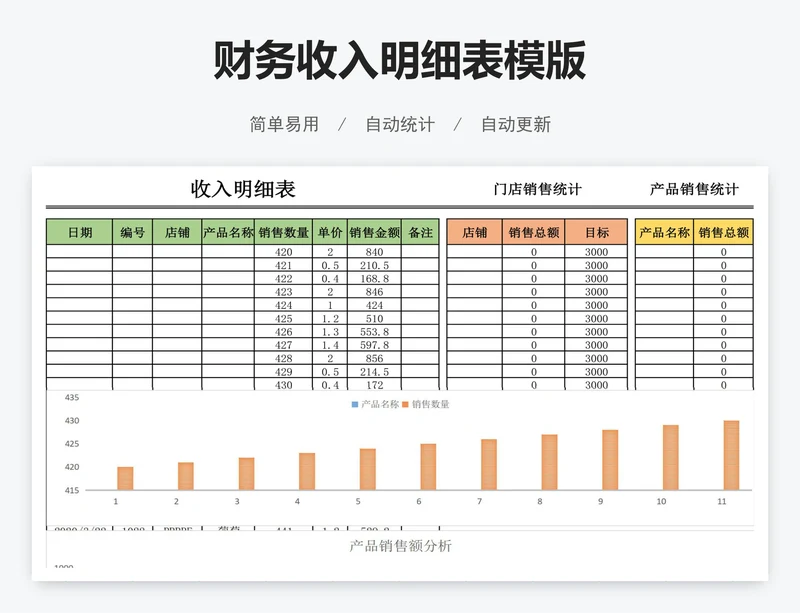The height and width of the screenshot is (613, 800).
Task: Click the 自动更新 subtitle text
Action: [x=516, y=124]
